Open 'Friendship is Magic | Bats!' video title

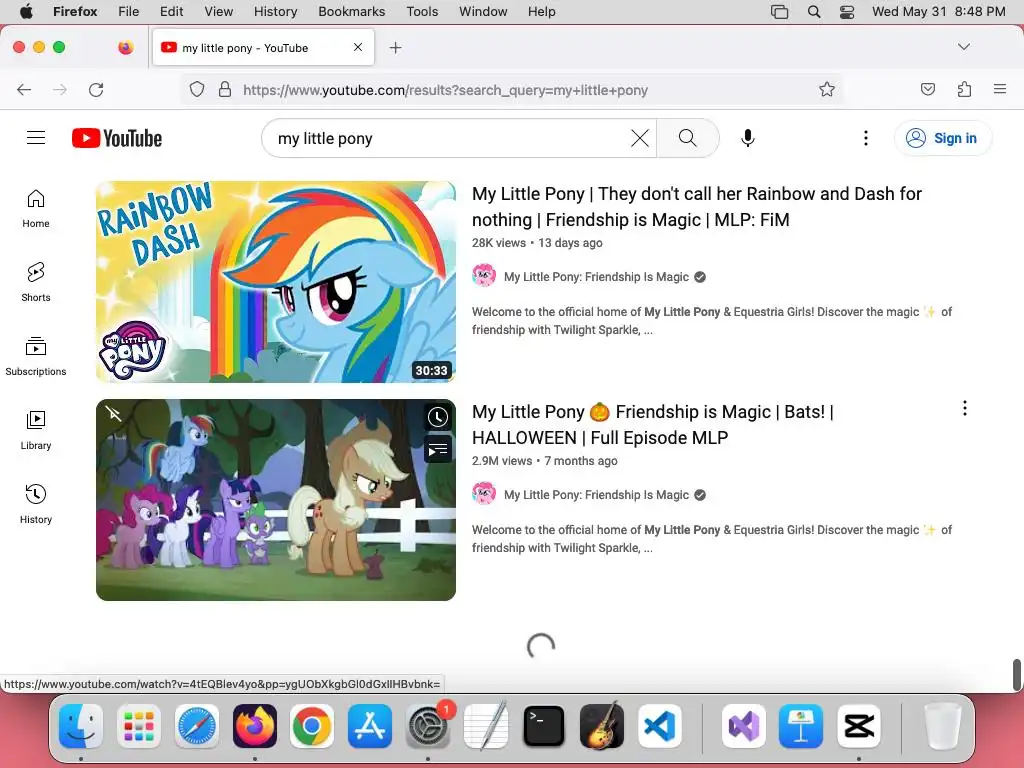coord(652,424)
